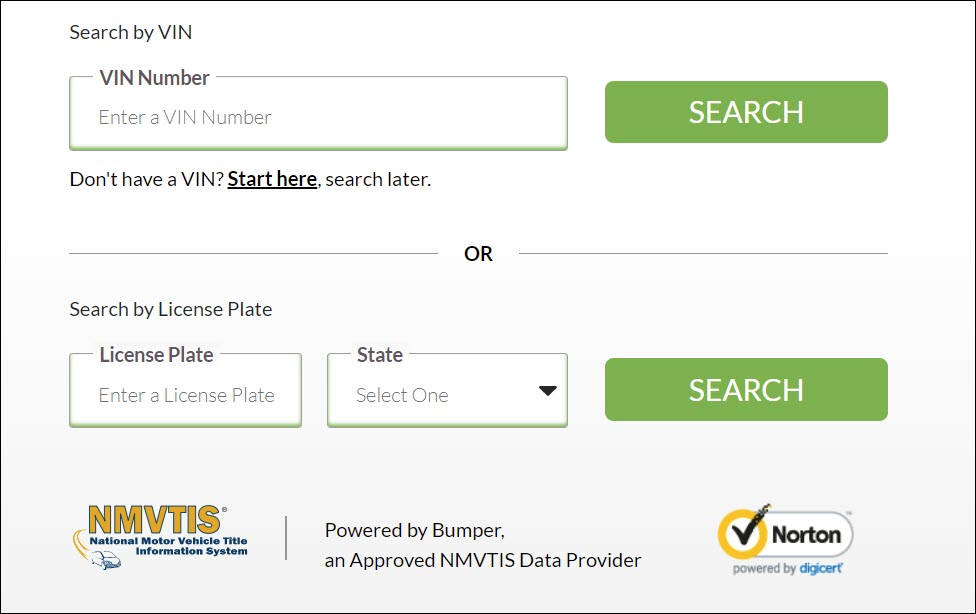Click the Search button for License Plate
The width and height of the screenshot is (976, 614).
[746, 389]
